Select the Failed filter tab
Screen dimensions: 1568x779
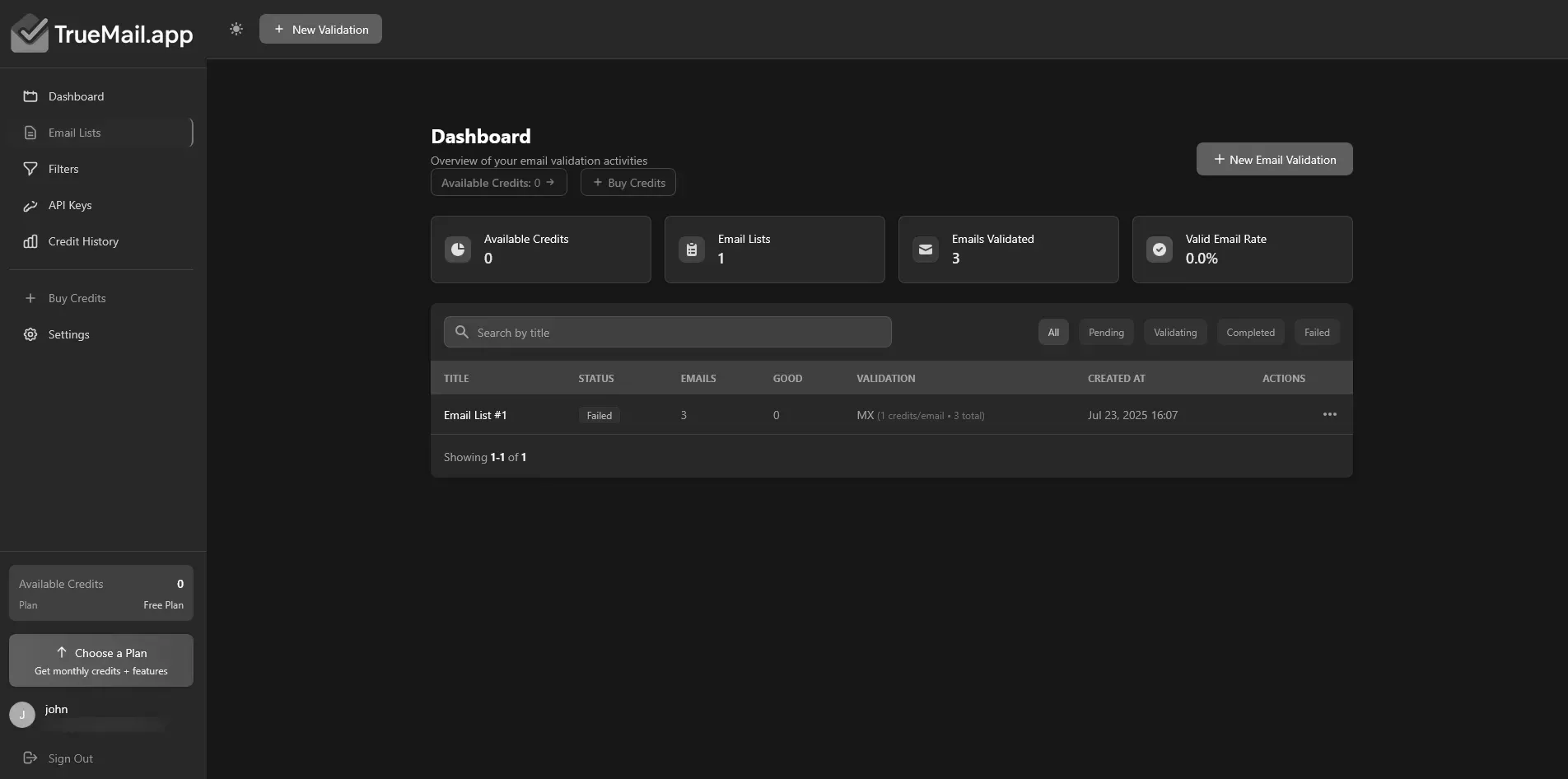[1317, 332]
